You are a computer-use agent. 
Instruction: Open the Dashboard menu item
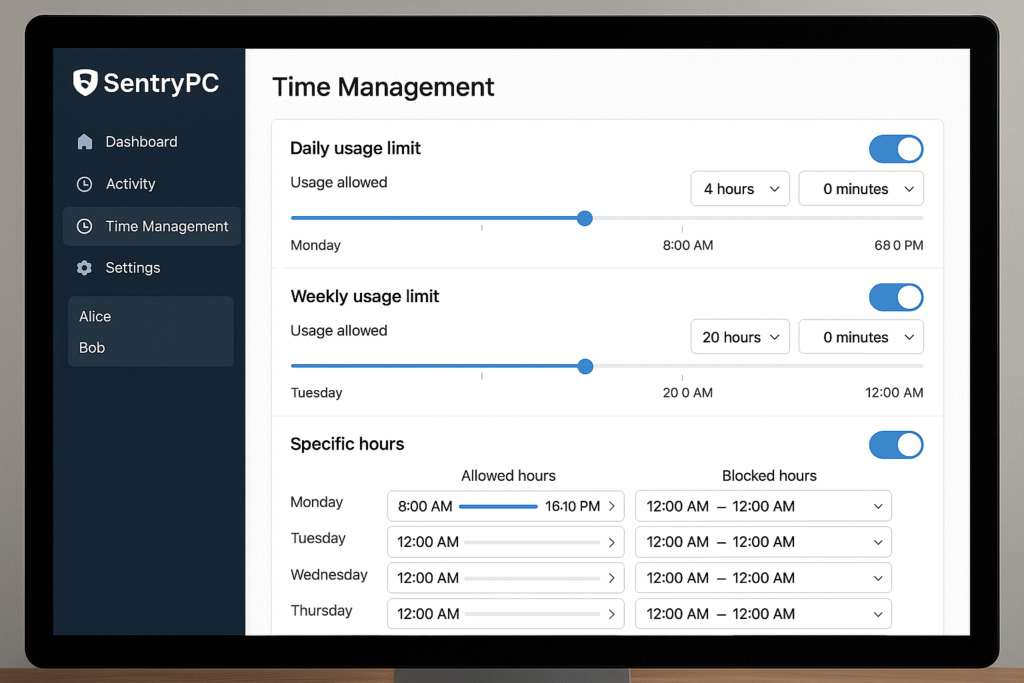141,142
